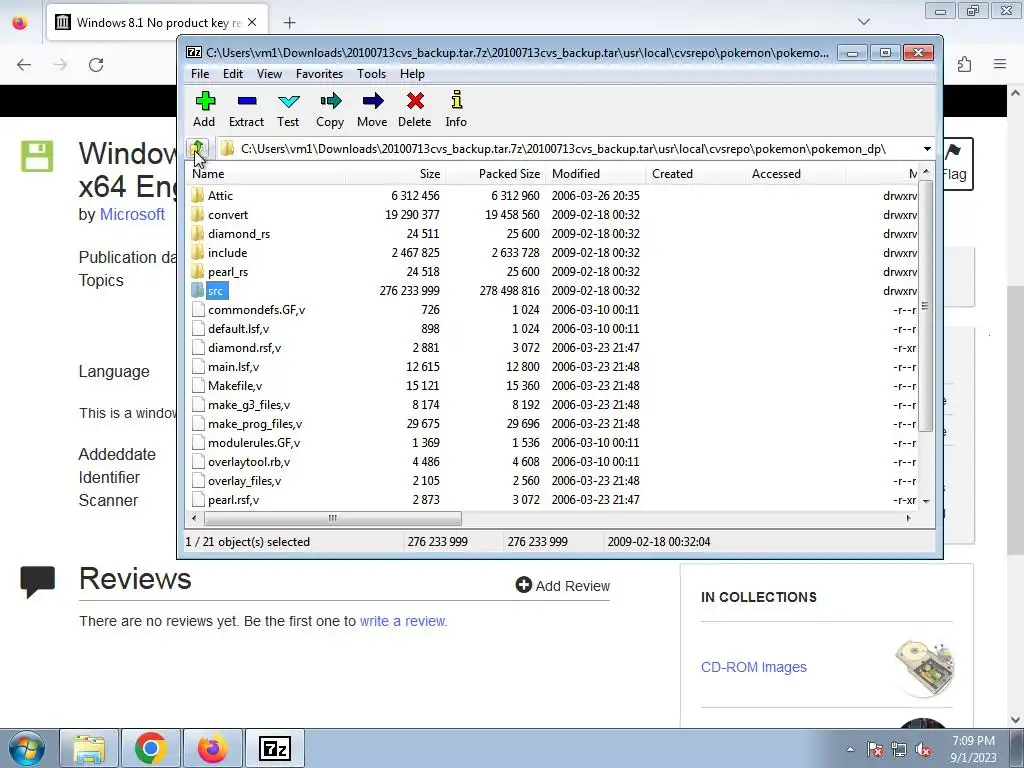Viewport: 1024px width, 768px height.
Task: Open the Favorites menu
Action: 319,74
